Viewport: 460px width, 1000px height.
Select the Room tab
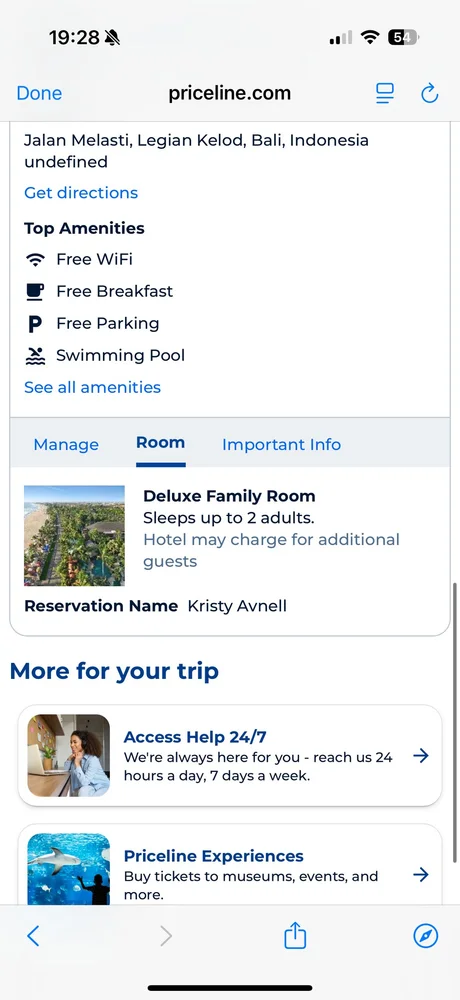coord(161,443)
